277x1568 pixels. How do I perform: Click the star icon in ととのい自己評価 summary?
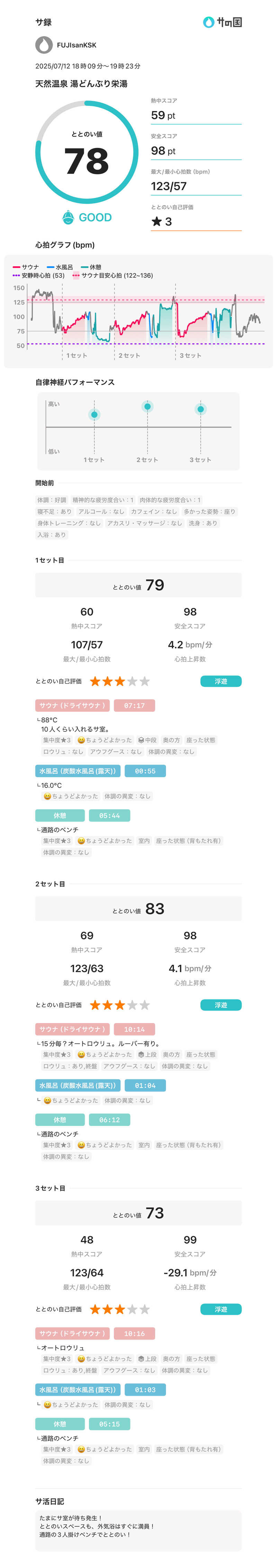(x=157, y=222)
